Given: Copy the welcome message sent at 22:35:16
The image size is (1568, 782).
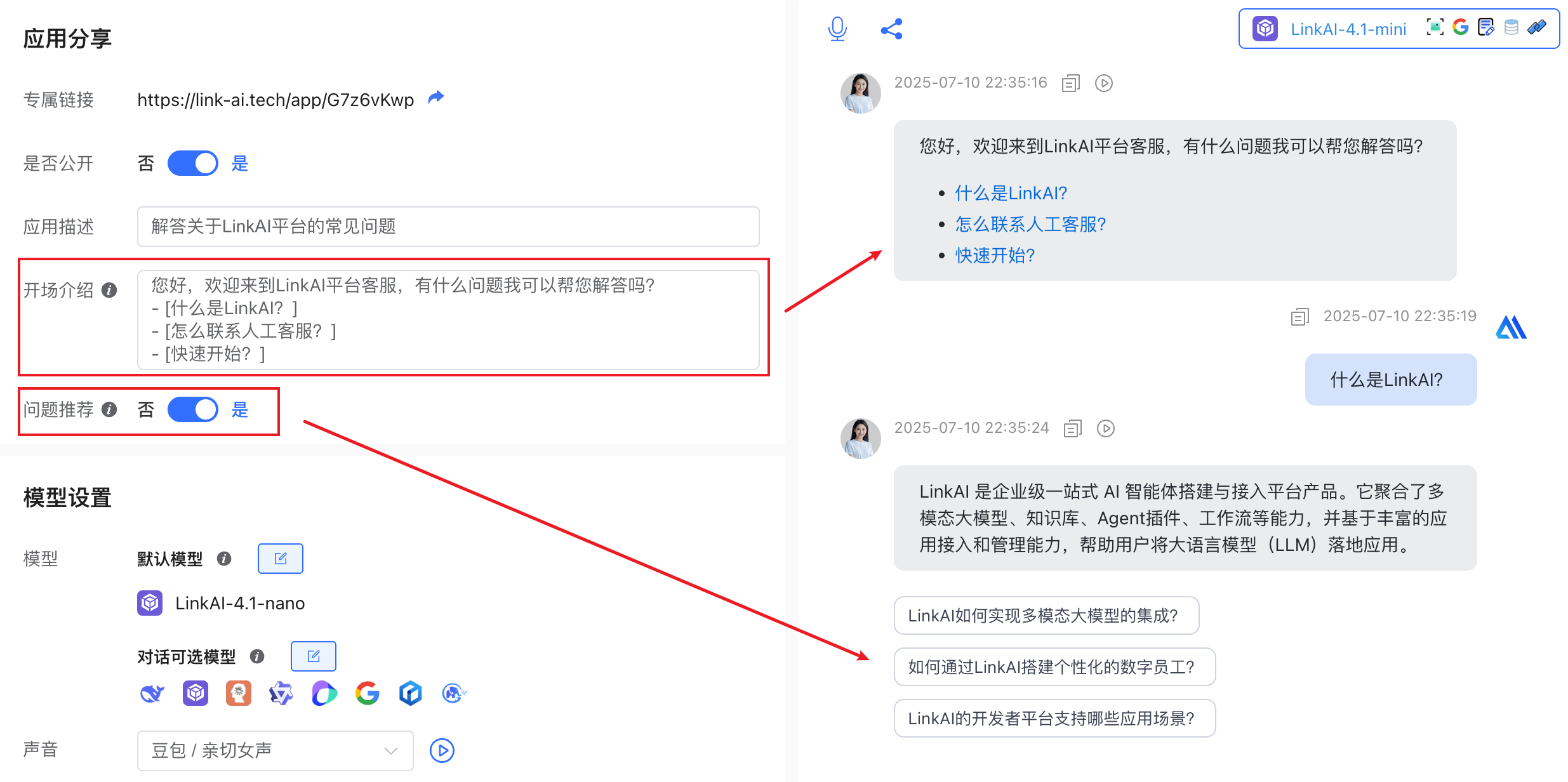Looking at the screenshot, I should pyautogui.click(x=1071, y=83).
